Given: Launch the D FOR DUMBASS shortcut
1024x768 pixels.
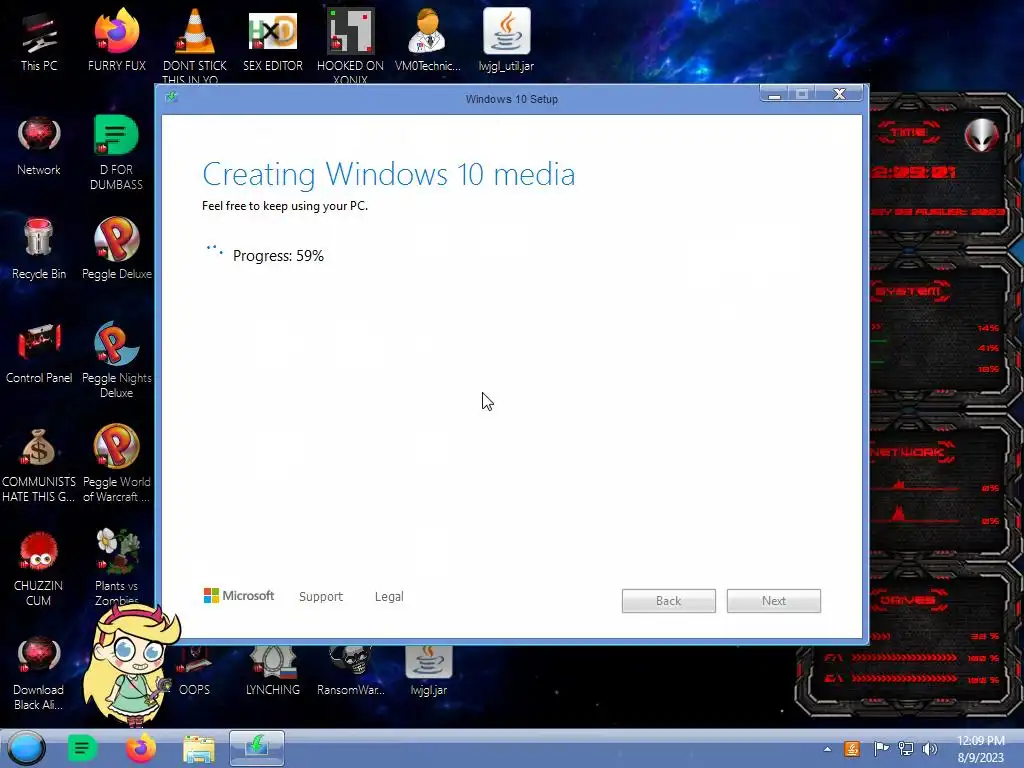Looking at the screenshot, I should point(116,152).
